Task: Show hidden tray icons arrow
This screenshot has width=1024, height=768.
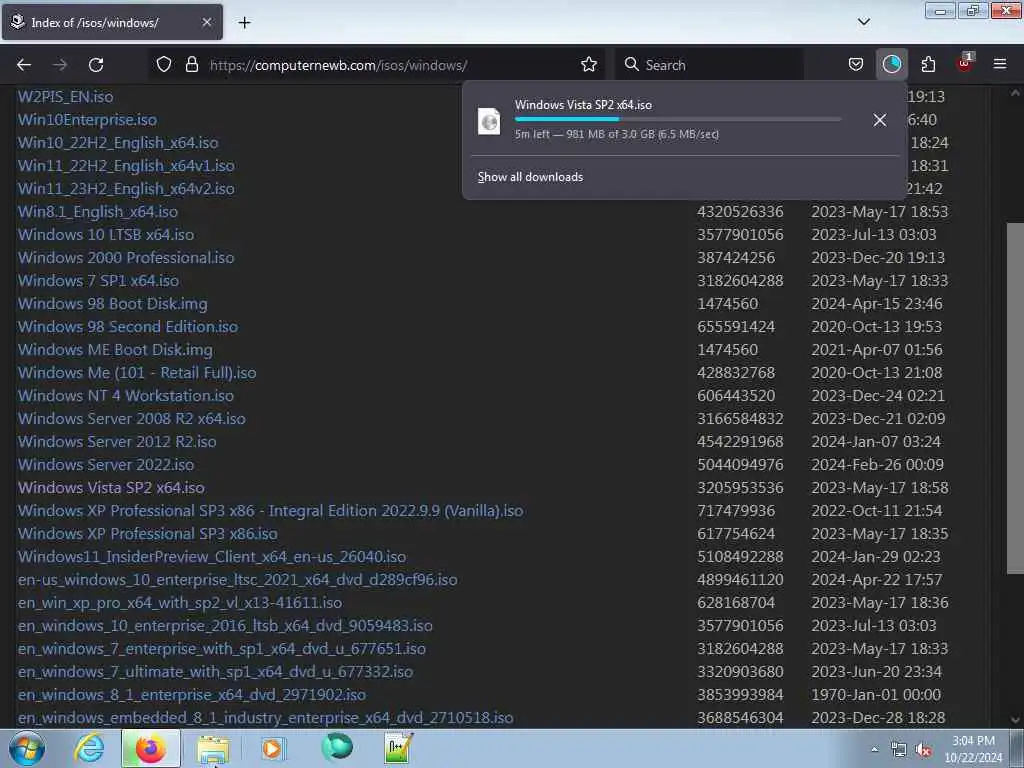Action: point(874,749)
